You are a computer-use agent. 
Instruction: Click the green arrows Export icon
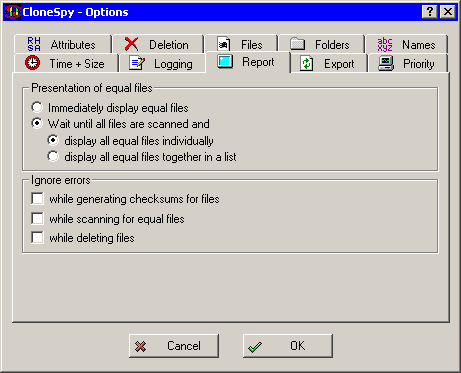[306, 63]
